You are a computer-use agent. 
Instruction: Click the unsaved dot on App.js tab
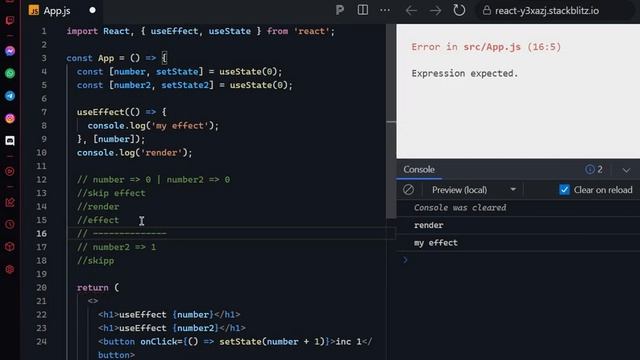(x=93, y=10)
